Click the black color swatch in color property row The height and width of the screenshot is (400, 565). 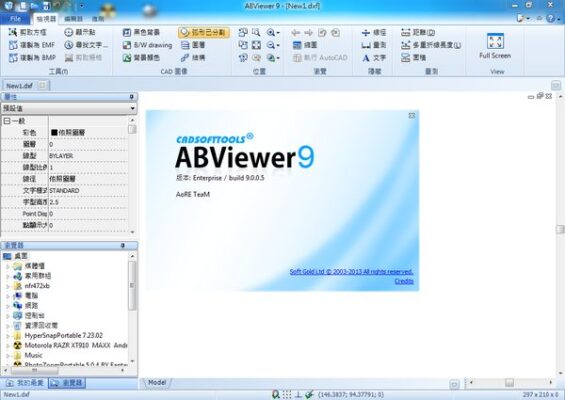click(54, 133)
